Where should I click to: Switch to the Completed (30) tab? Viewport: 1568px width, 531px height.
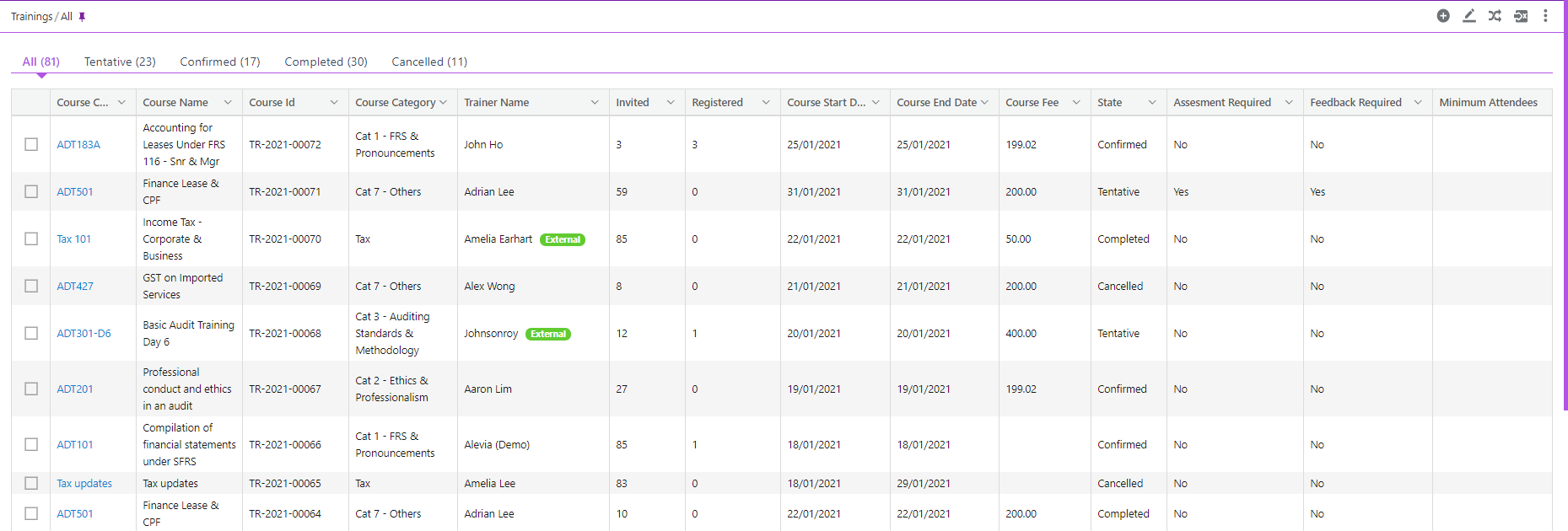click(x=326, y=62)
